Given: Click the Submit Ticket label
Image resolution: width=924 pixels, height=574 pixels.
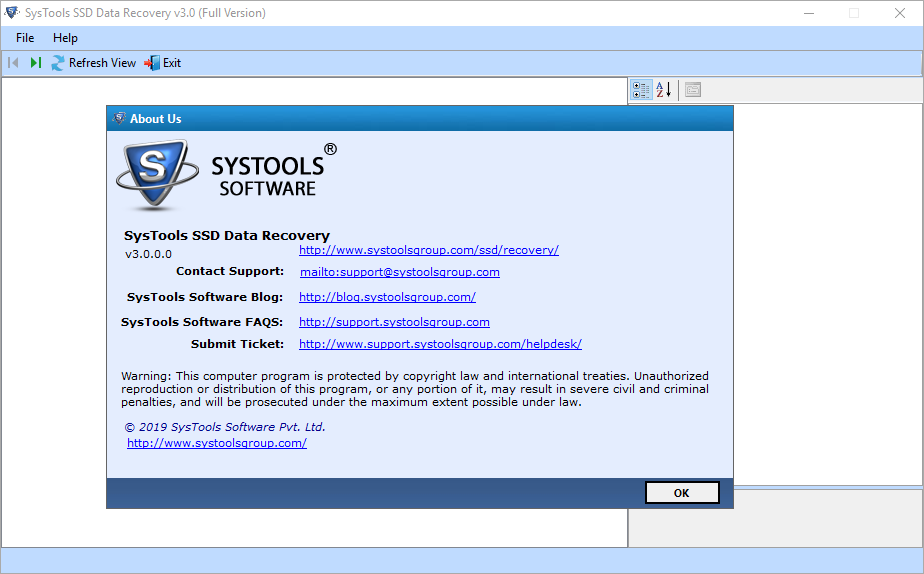Looking at the screenshot, I should (237, 344).
